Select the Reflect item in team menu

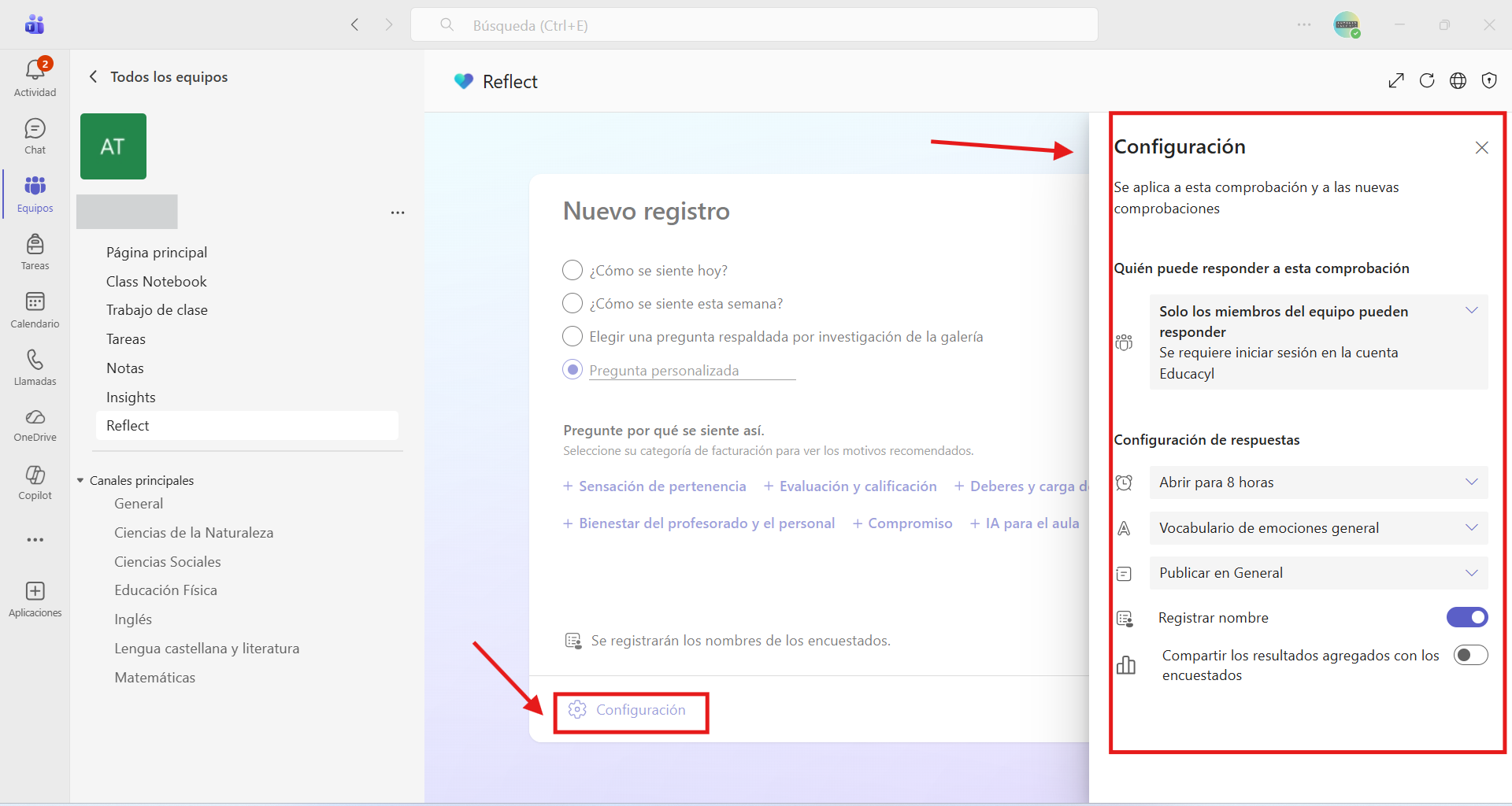247,426
